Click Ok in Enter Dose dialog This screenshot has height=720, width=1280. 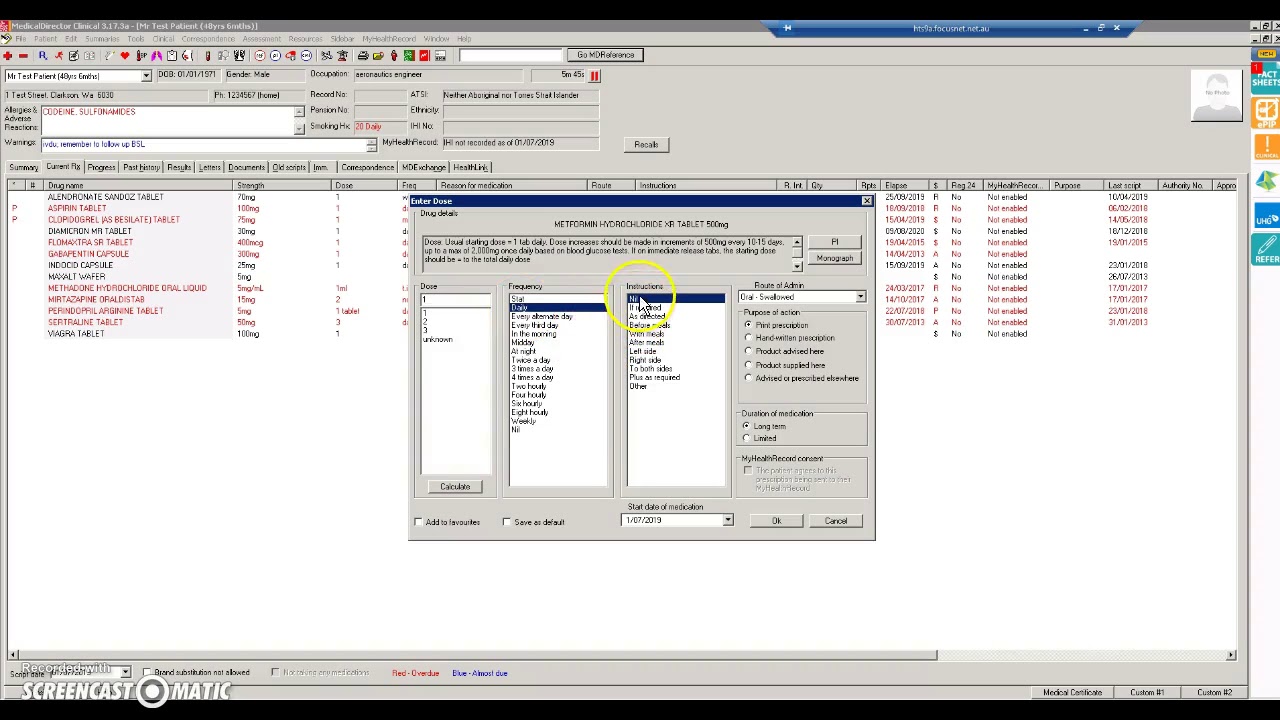776,521
